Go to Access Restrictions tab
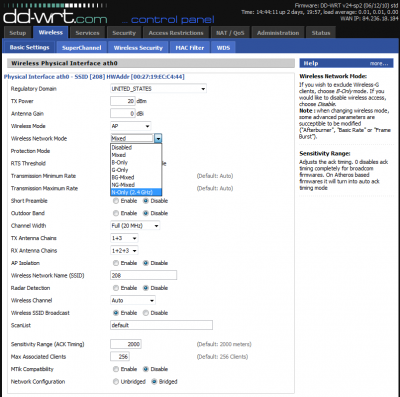 (x=176, y=33)
